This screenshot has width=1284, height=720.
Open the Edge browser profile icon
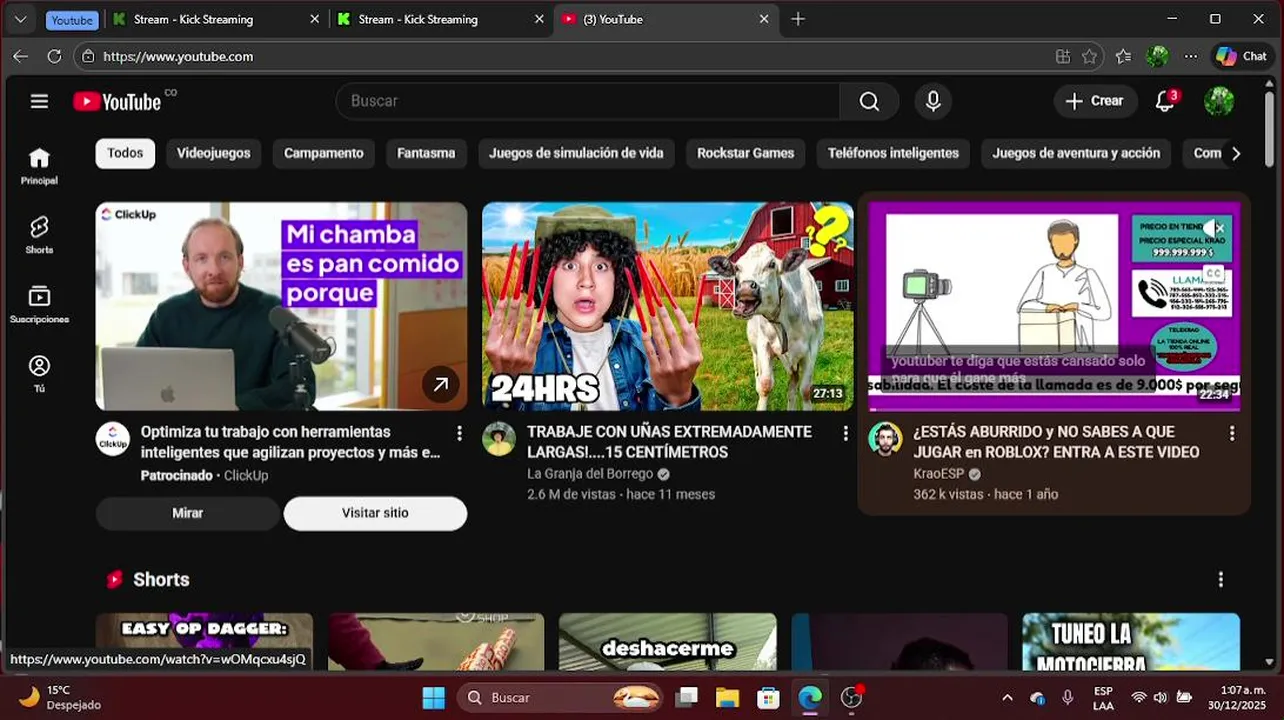tap(1157, 57)
